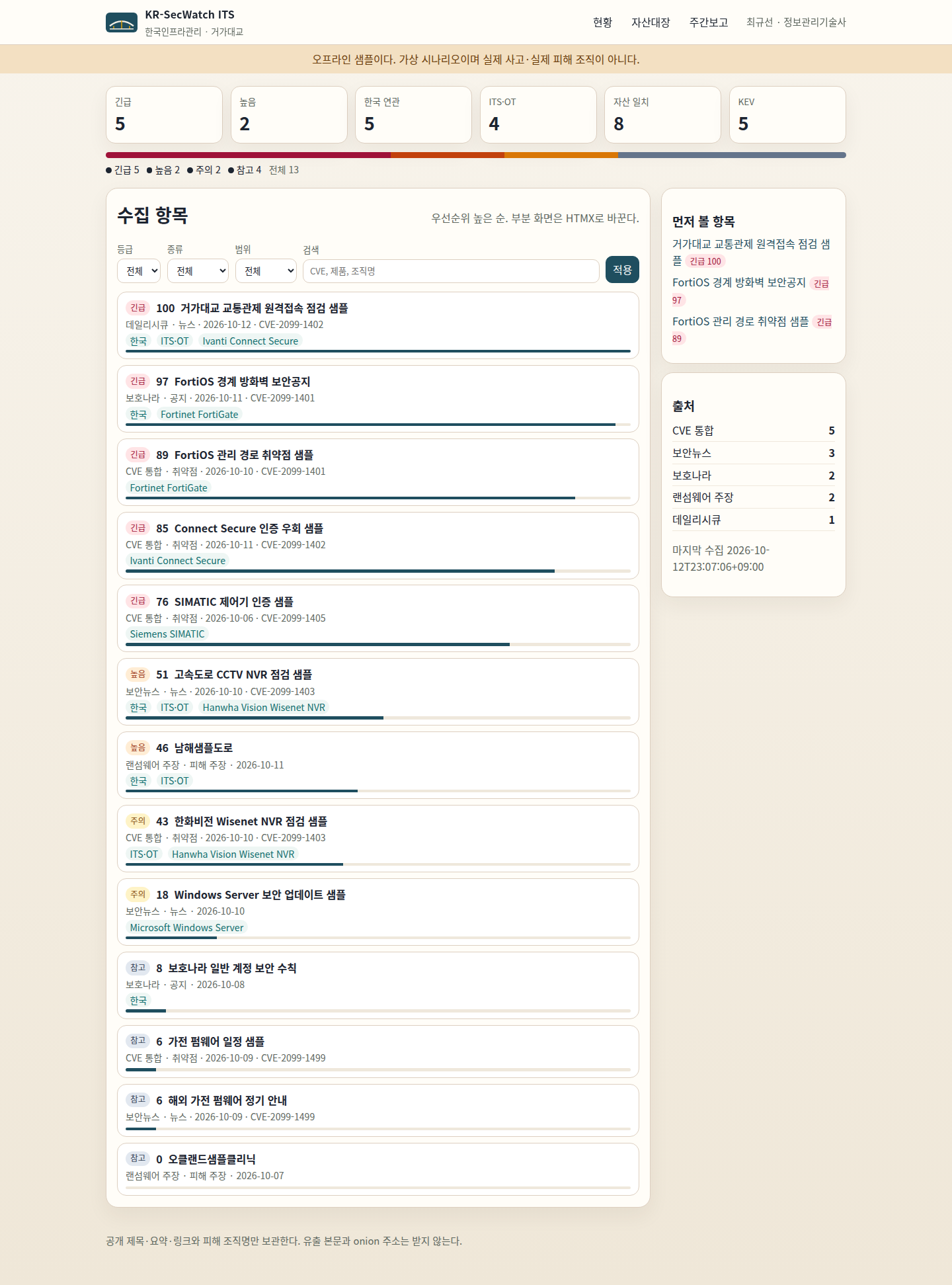Select item 8 보호나라 일반 계정 보안 수칙
The height and width of the screenshot is (1285, 952).
[x=378, y=985]
